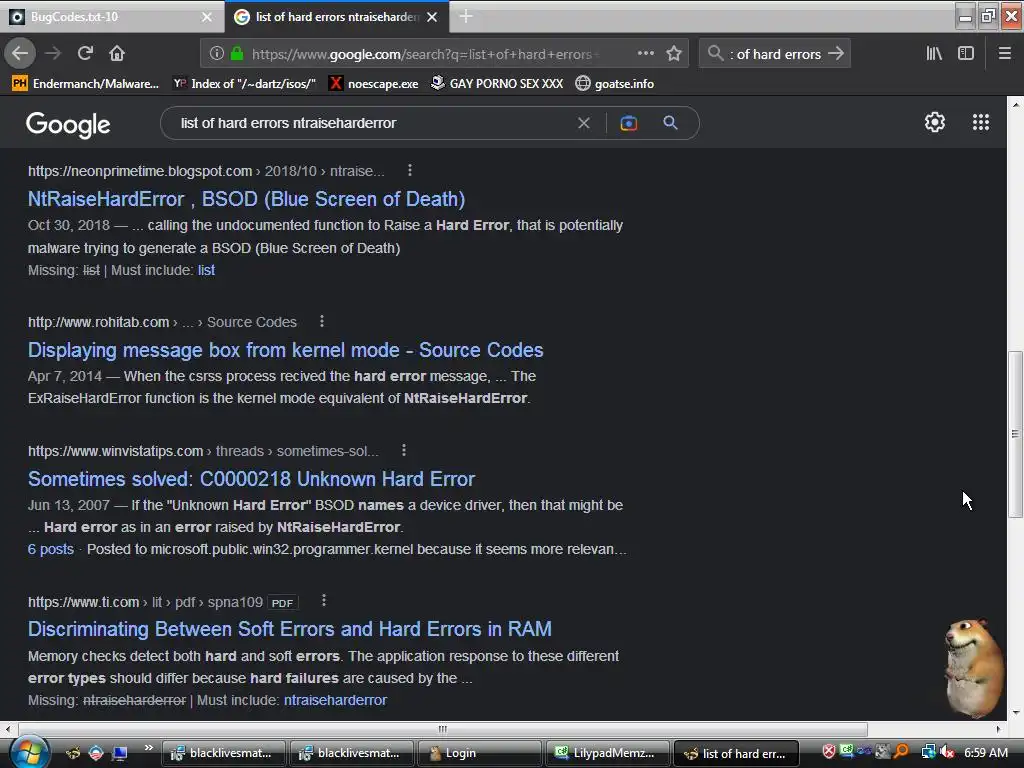
Task: Click the PDF badge on ti.com result
Action: coord(282,602)
